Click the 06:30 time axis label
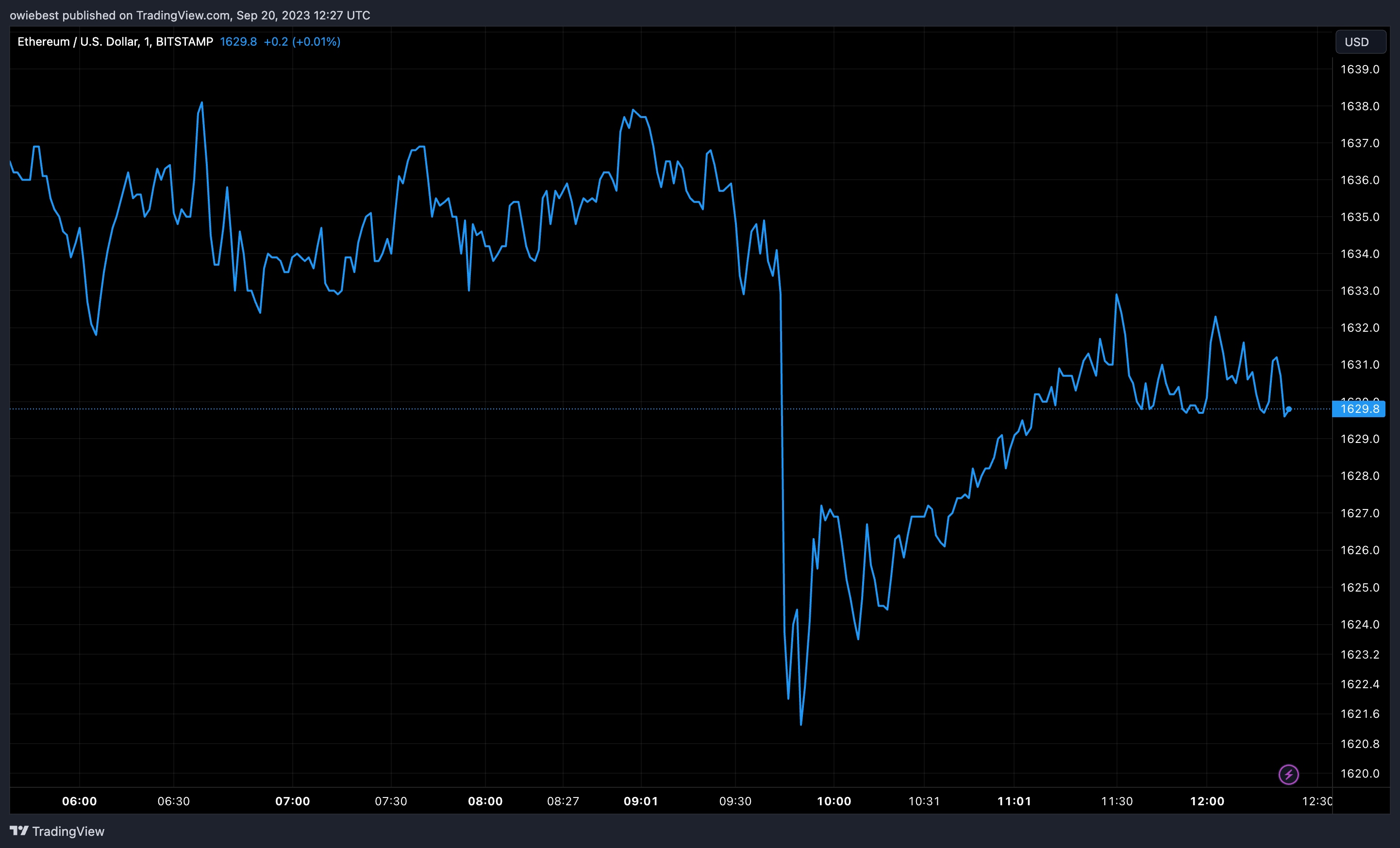The image size is (1400, 848). coord(173,801)
